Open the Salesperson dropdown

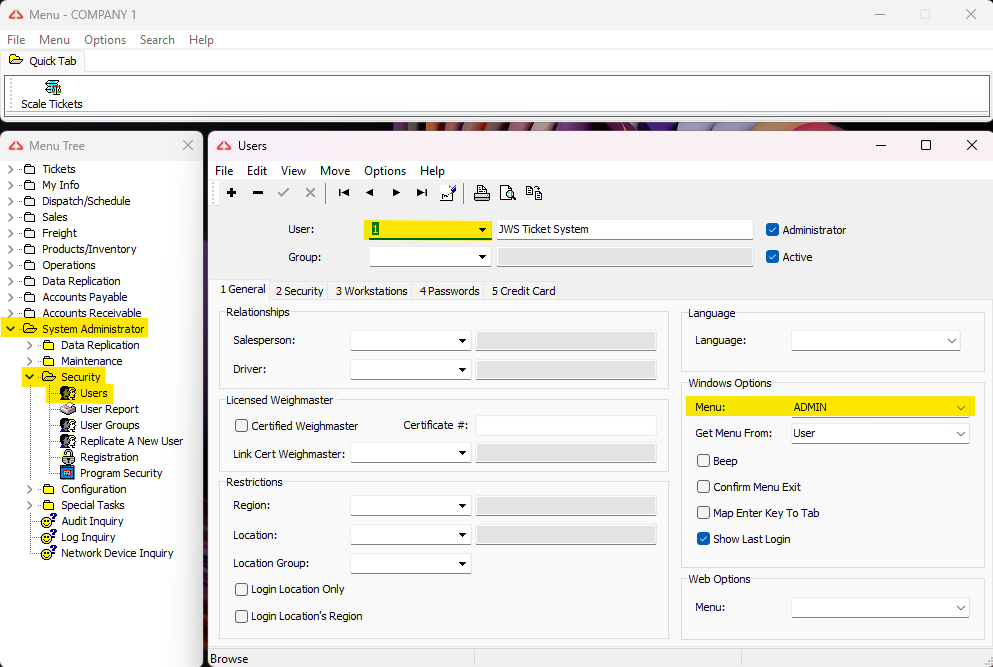pyautogui.click(x=462, y=340)
